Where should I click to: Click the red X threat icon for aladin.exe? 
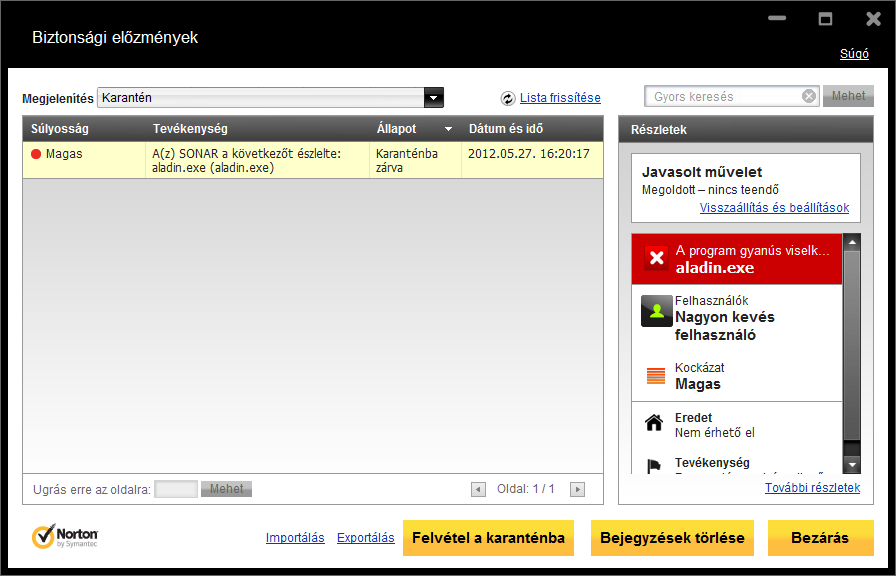point(657,258)
